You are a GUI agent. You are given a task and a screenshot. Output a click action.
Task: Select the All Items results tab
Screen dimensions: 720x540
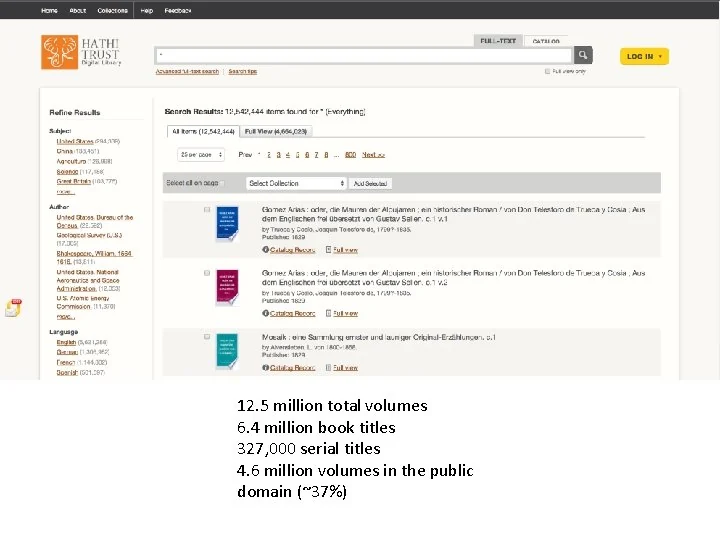coord(203,131)
